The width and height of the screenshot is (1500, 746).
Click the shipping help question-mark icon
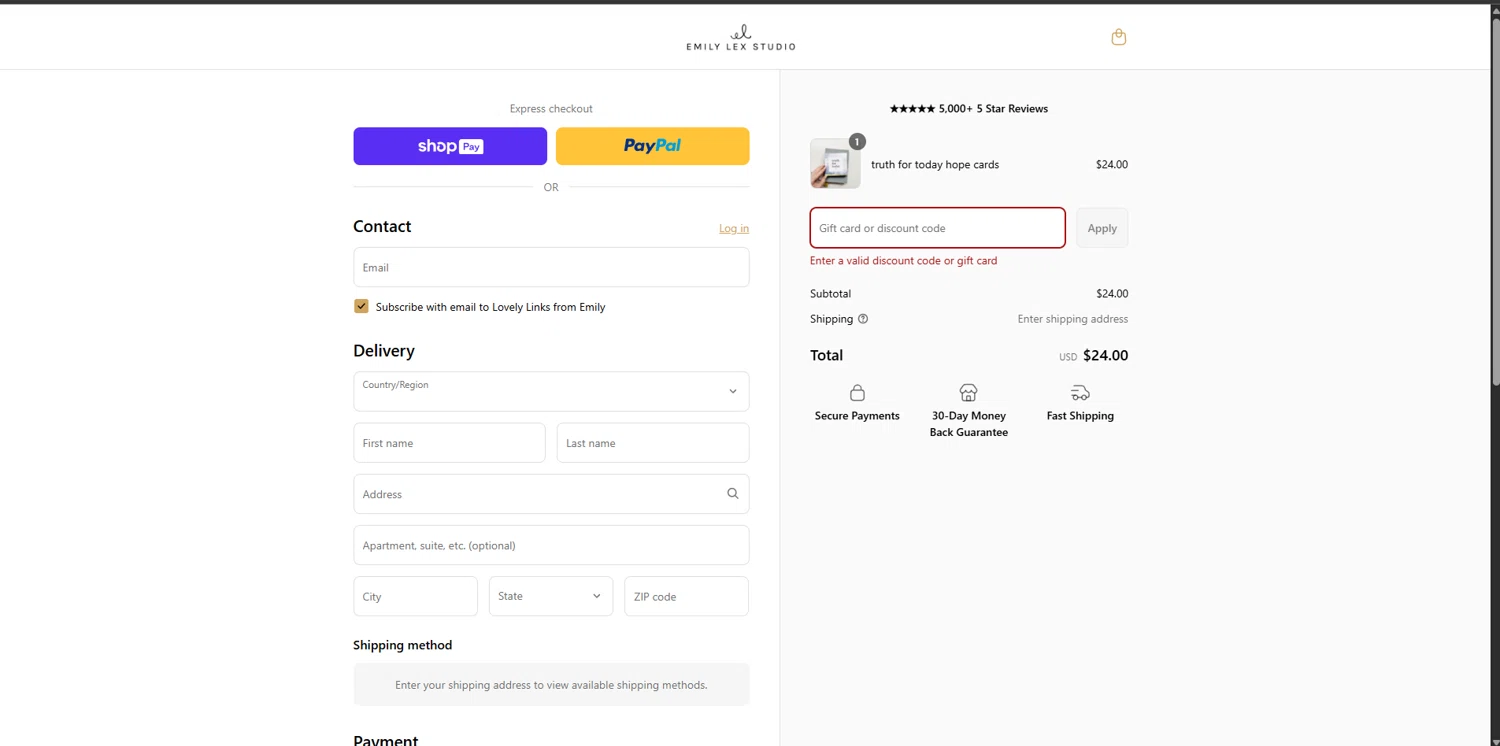pyautogui.click(x=863, y=319)
